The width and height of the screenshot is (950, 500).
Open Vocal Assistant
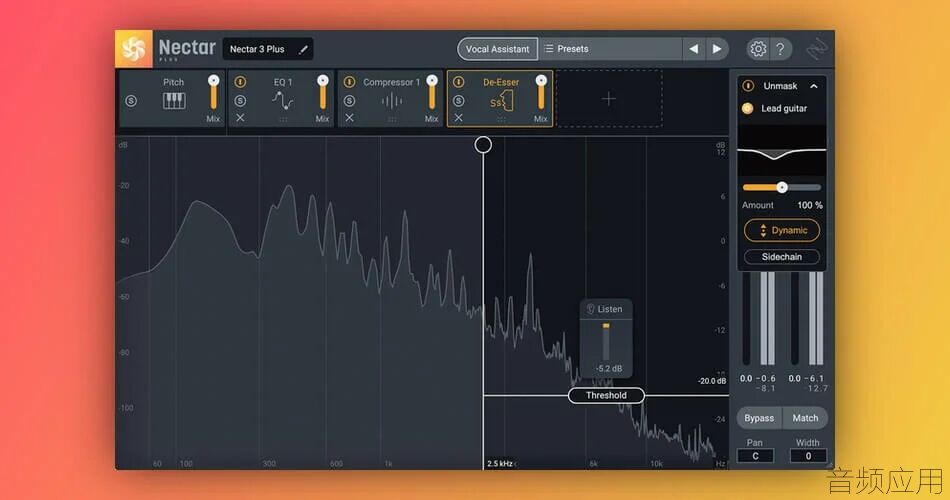(x=497, y=49)
